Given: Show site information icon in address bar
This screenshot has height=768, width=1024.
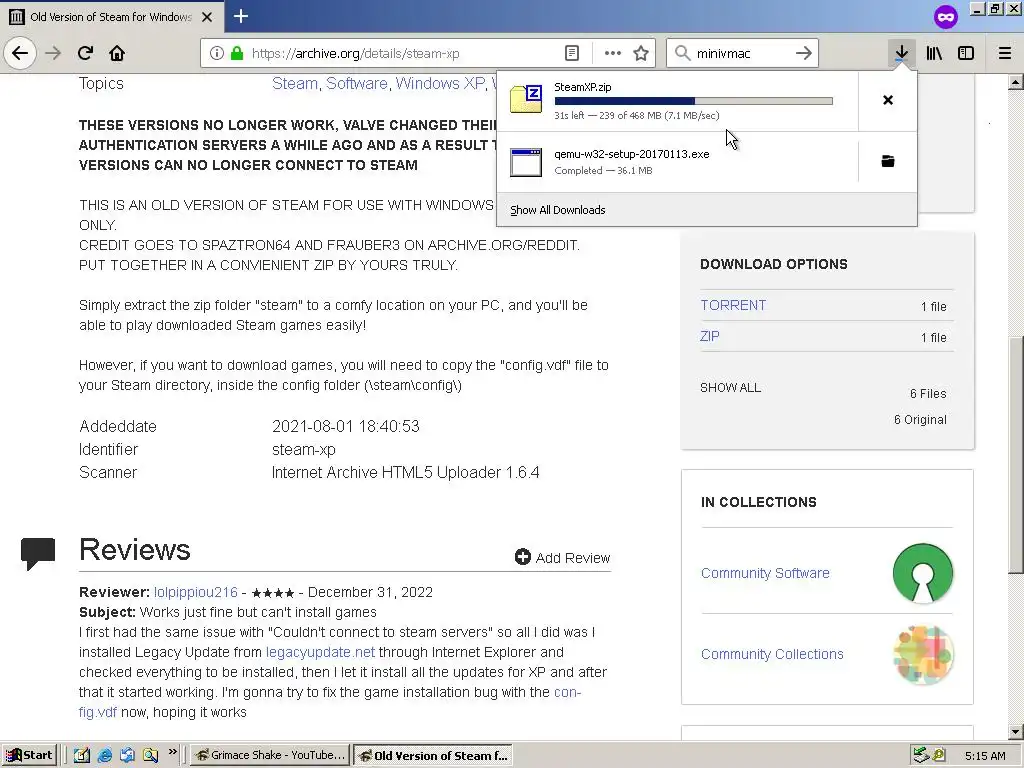Looking at the screenshot, I should coord(217,53).
